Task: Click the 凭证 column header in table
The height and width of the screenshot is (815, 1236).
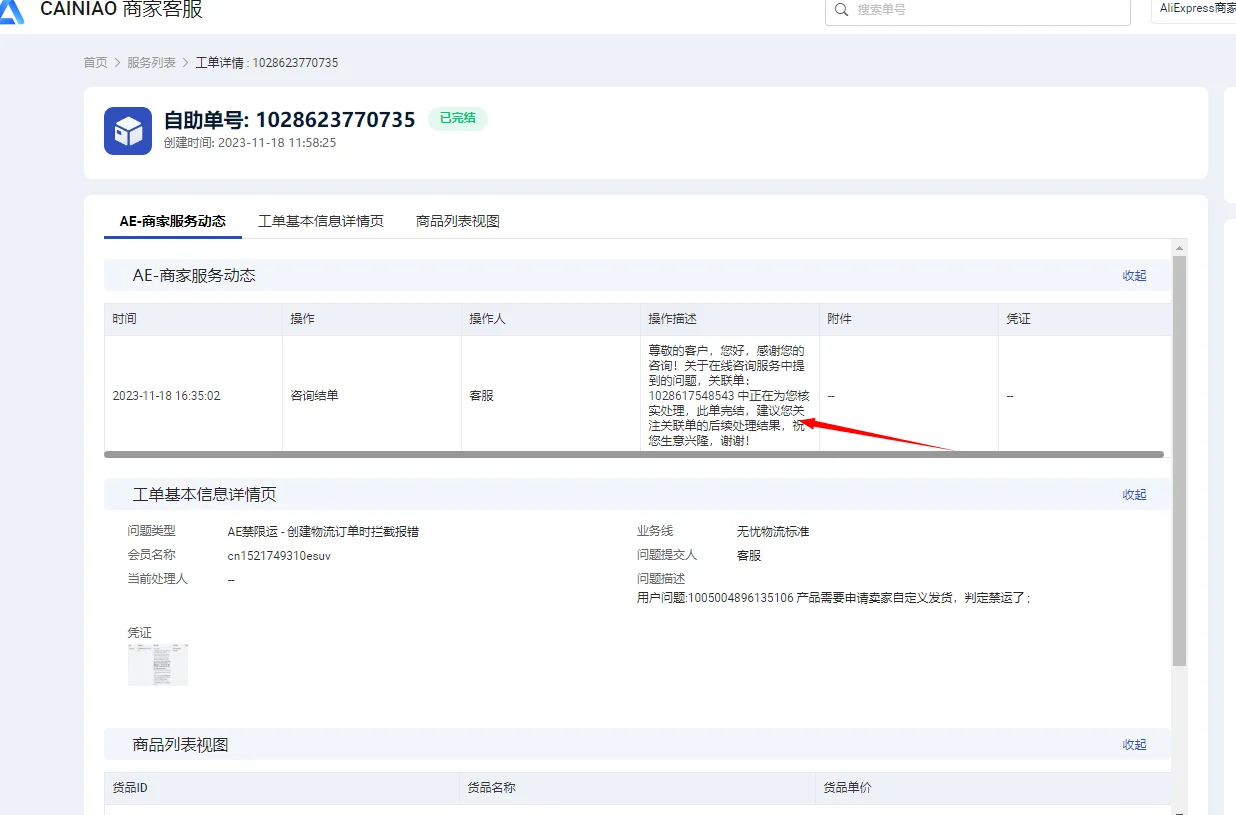Action: [1085, 319]
